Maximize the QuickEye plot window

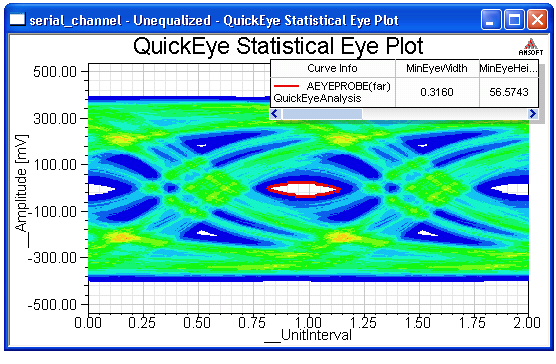[514, 19]
